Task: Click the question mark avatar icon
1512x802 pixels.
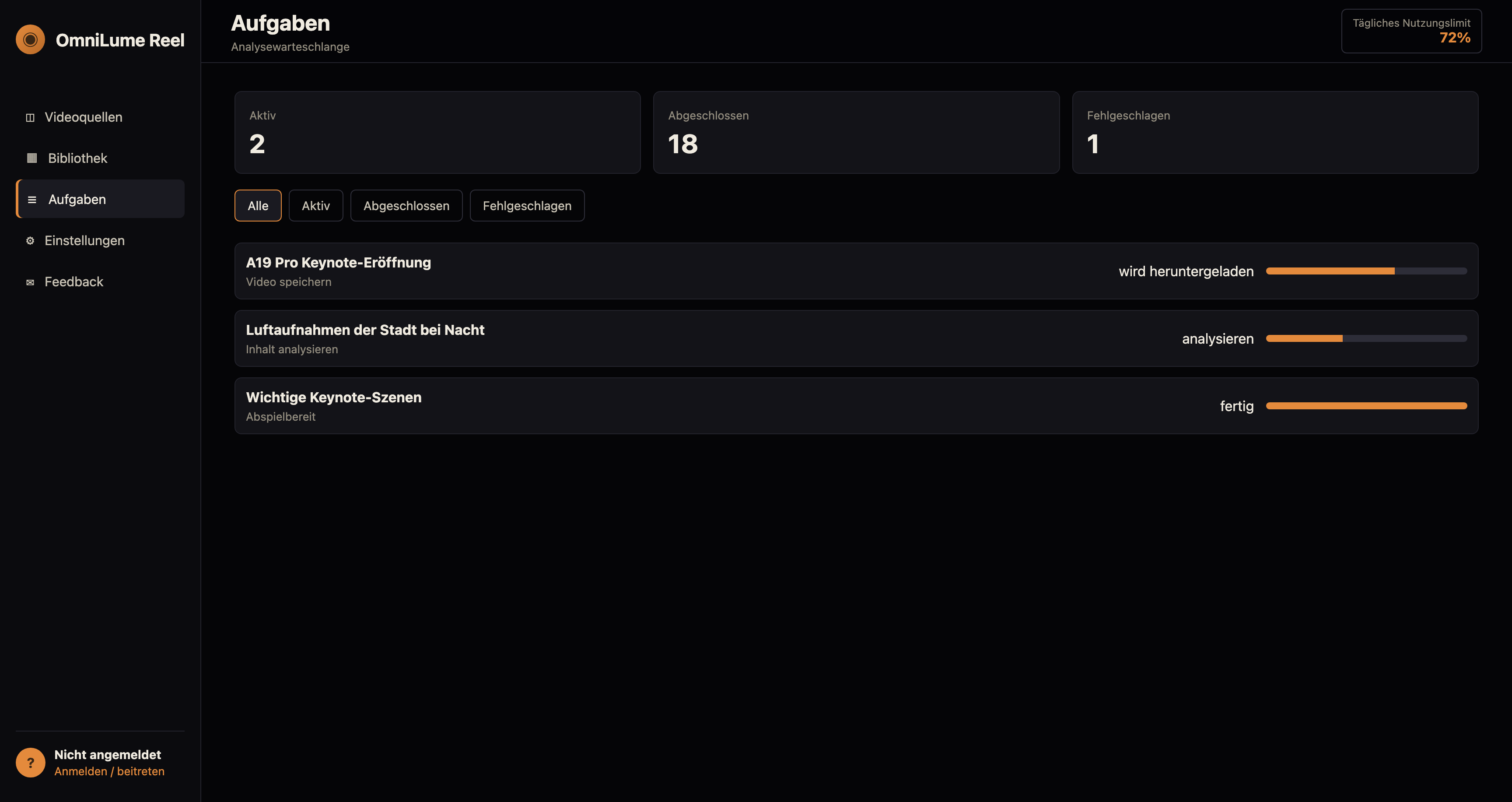Action: (x=31, y=763)
